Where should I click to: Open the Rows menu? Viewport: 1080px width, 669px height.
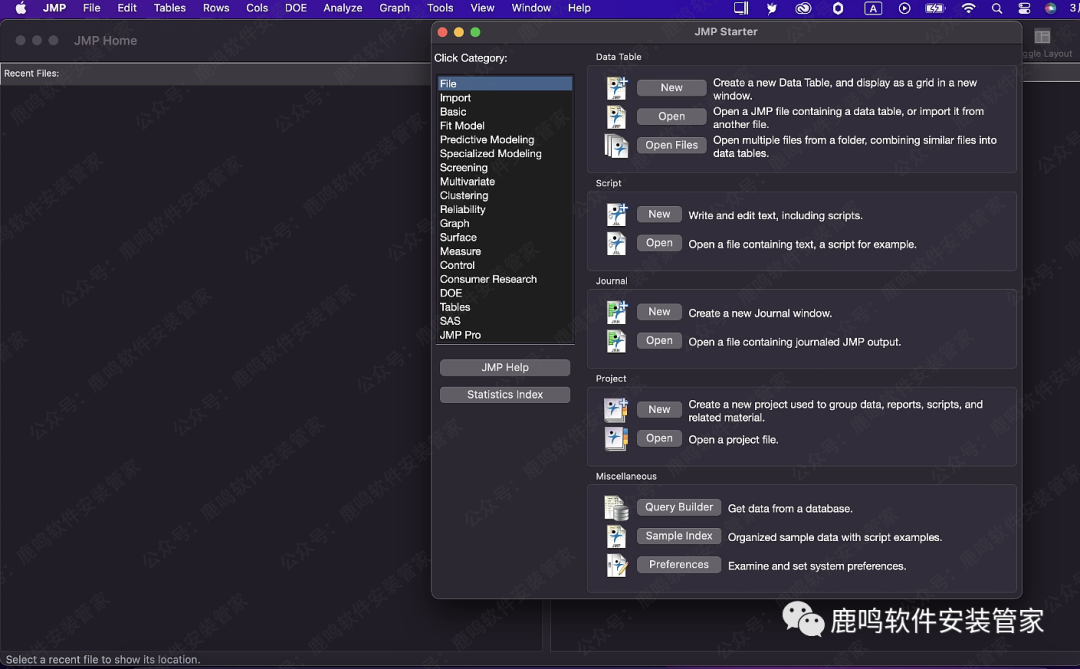[x=216, y=8]
